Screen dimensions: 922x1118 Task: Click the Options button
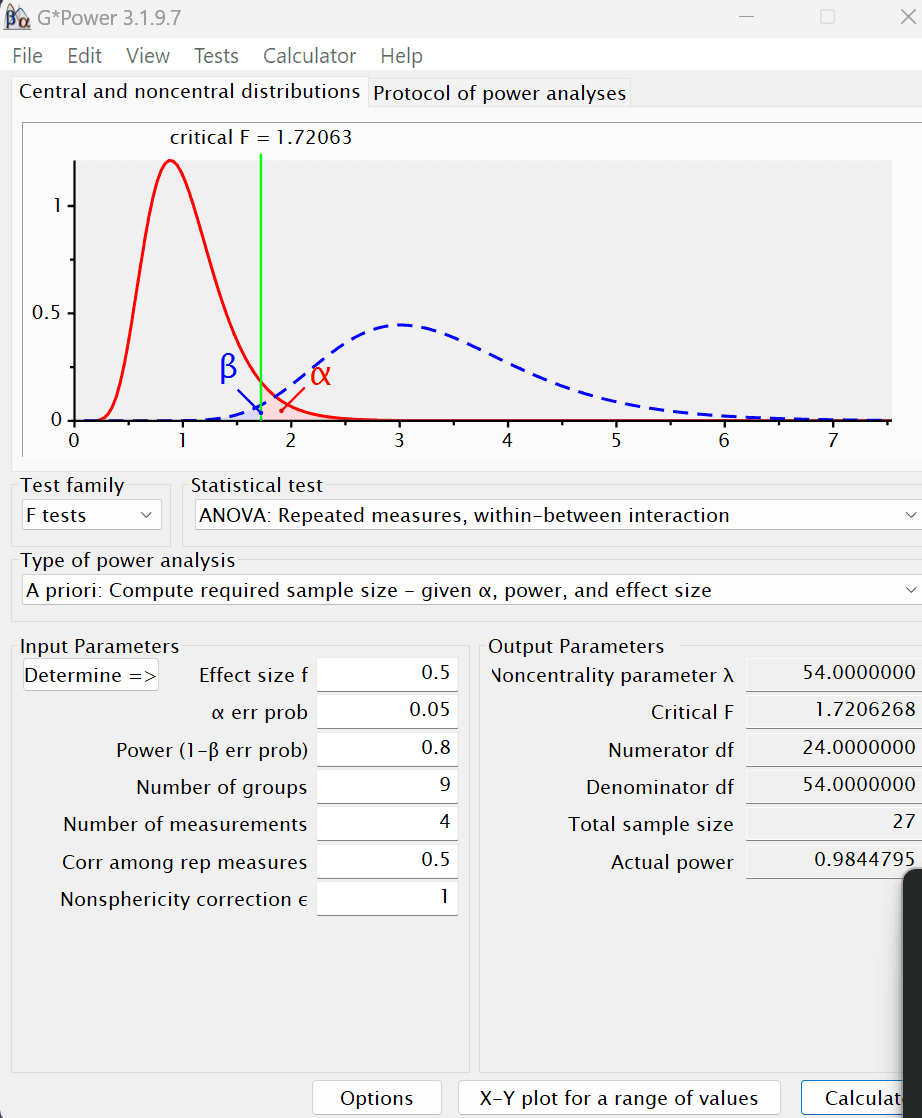point(377,1098)
